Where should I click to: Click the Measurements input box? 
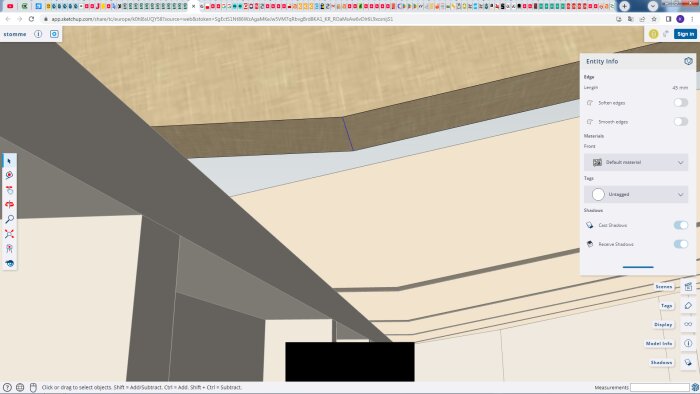coord(660,387)
